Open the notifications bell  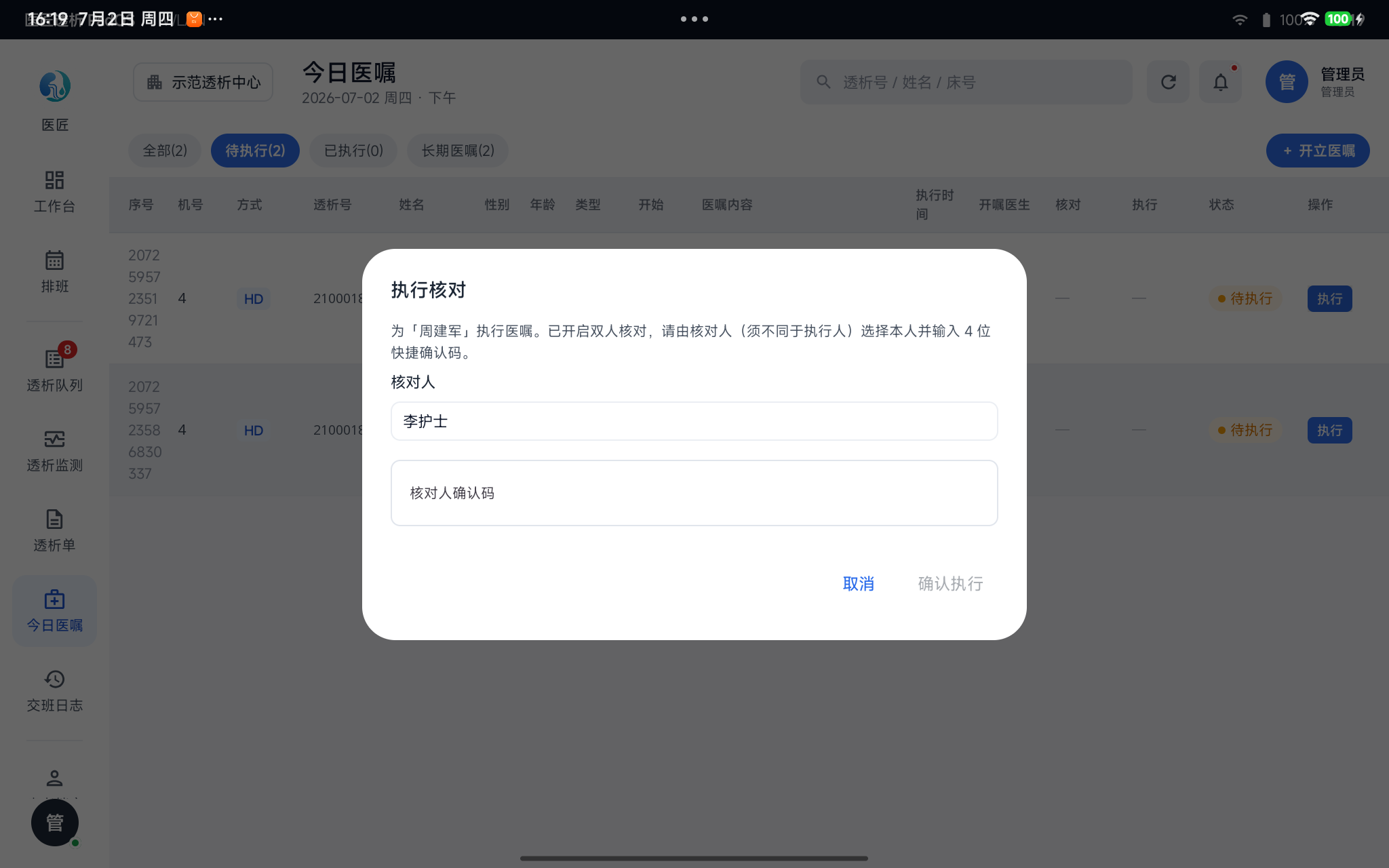click(1221, 82)
